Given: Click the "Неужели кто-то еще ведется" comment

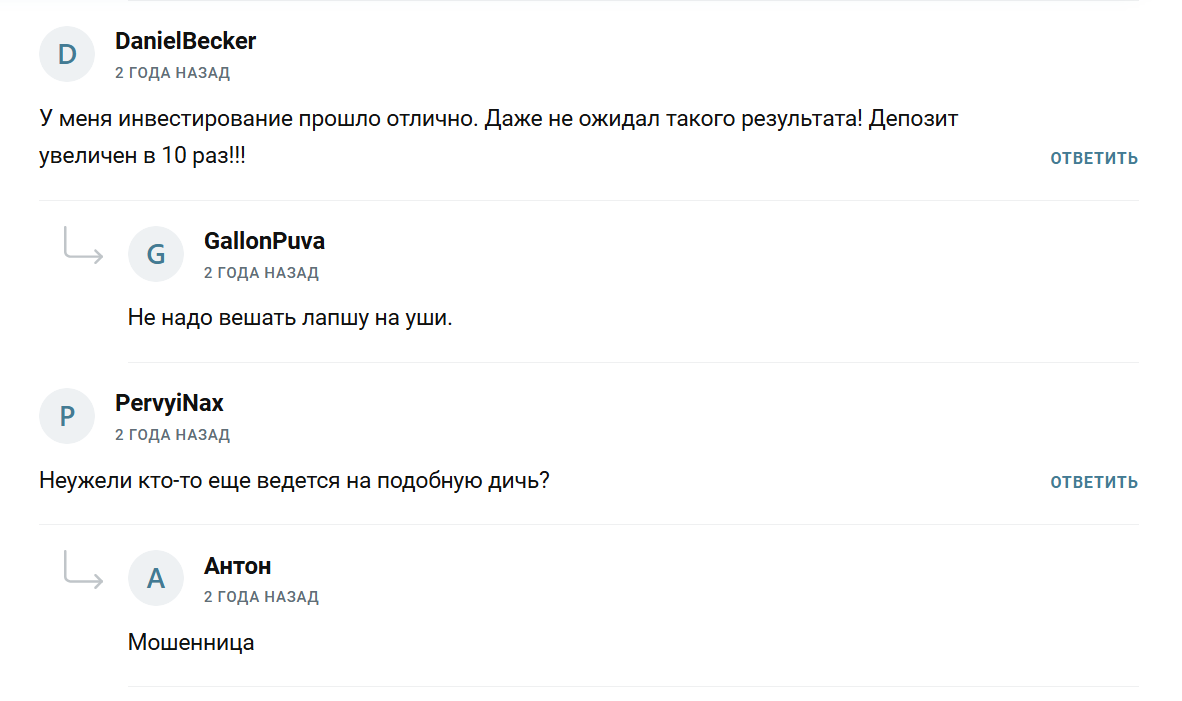Looking at the screenshot, I should pyautogui.click(x=294, y=480).
